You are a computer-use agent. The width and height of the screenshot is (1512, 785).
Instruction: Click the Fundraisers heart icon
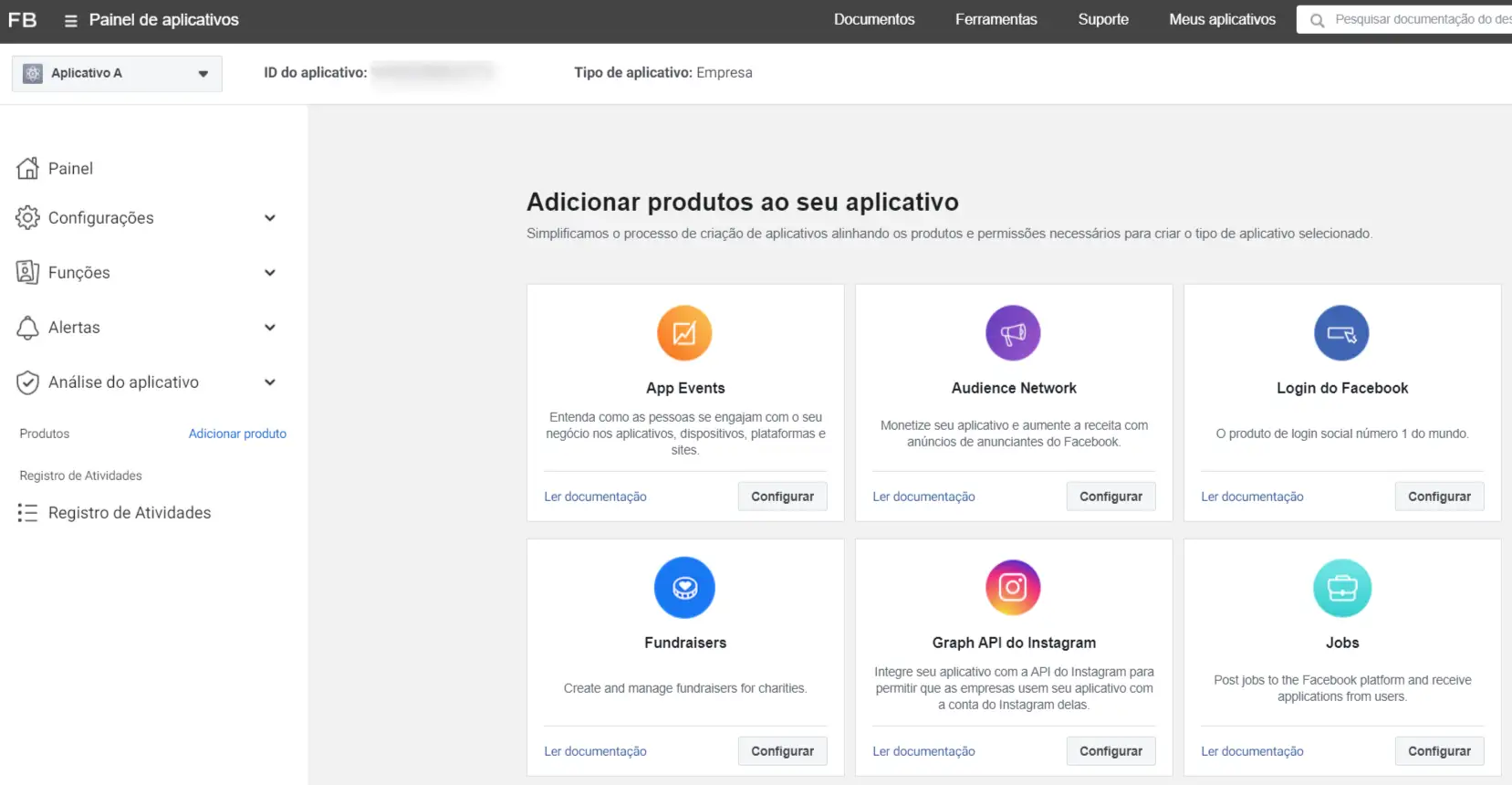[684, 588]
